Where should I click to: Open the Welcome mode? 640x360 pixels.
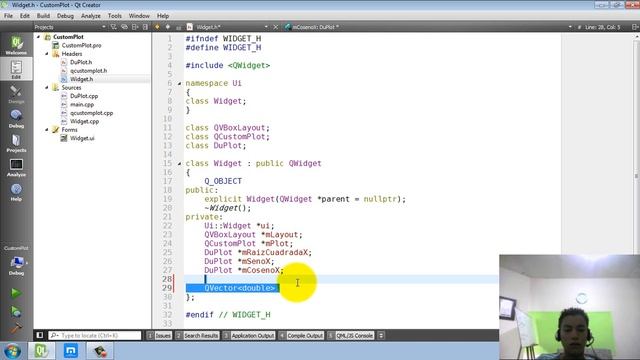(x=16, y=45)
